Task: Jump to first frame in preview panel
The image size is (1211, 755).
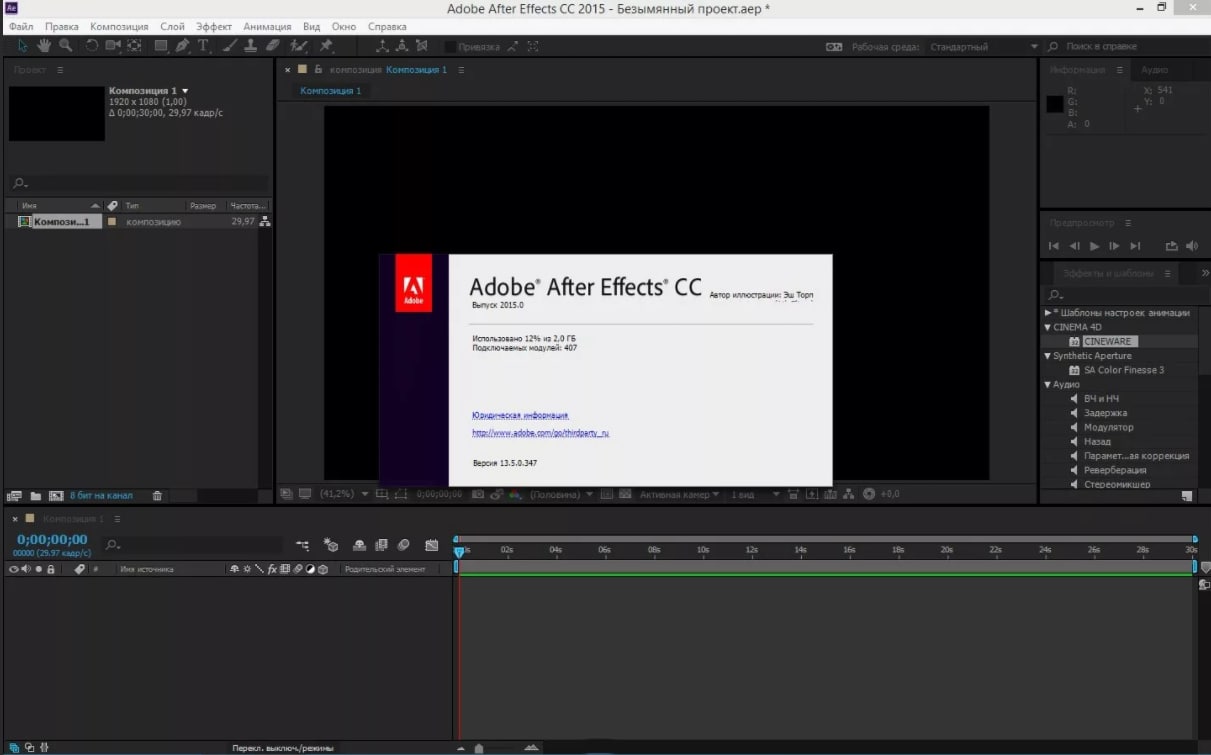Action: [1054, 246]
